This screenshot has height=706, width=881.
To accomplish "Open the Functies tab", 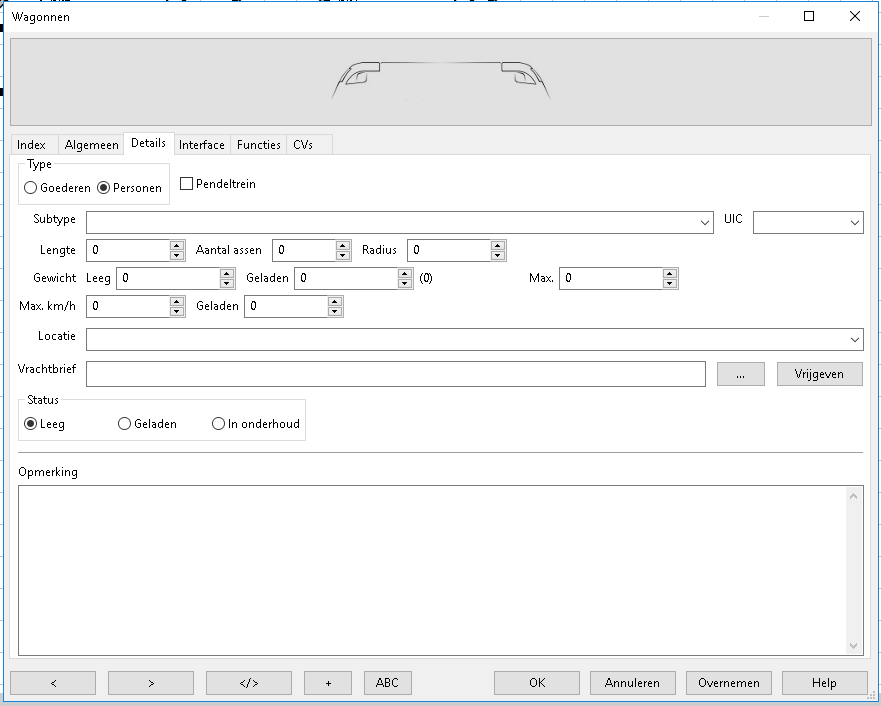I will [259, 145].
